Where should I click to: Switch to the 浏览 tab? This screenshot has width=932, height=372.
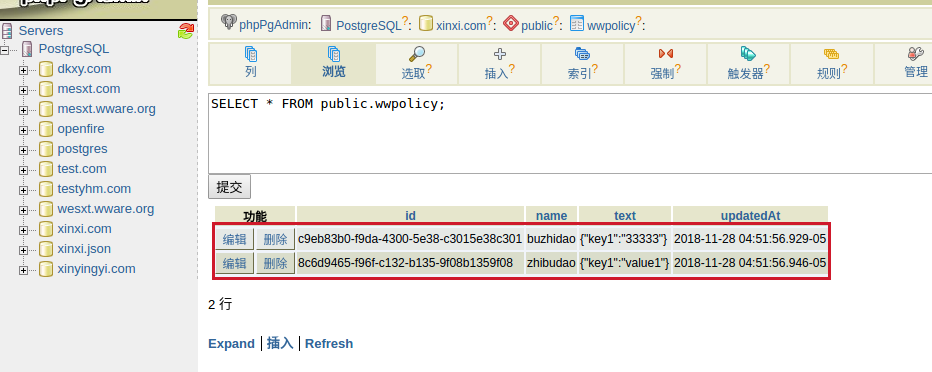[x=333, y=64]
